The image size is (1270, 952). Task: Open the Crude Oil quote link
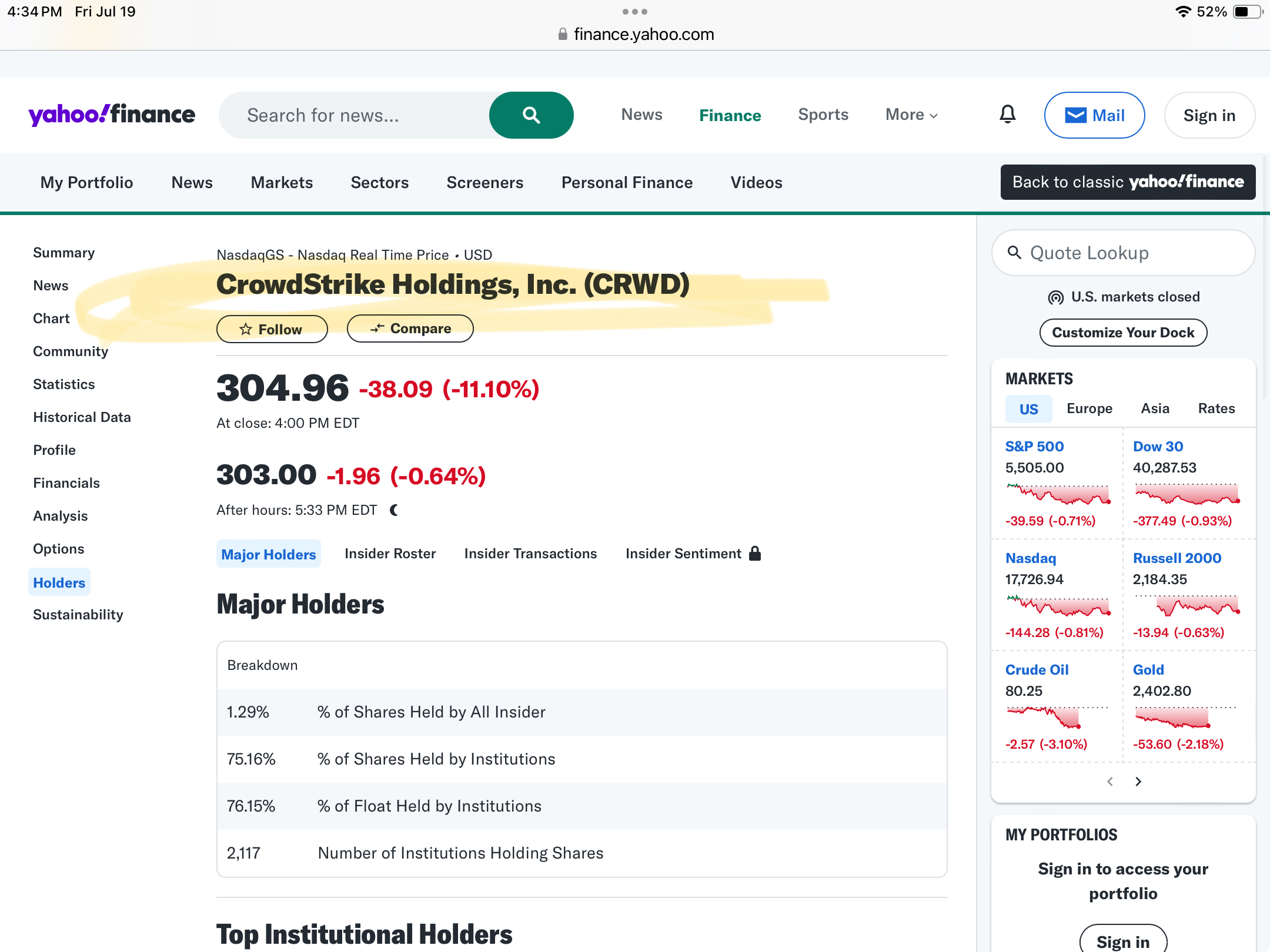point(1037,670)
